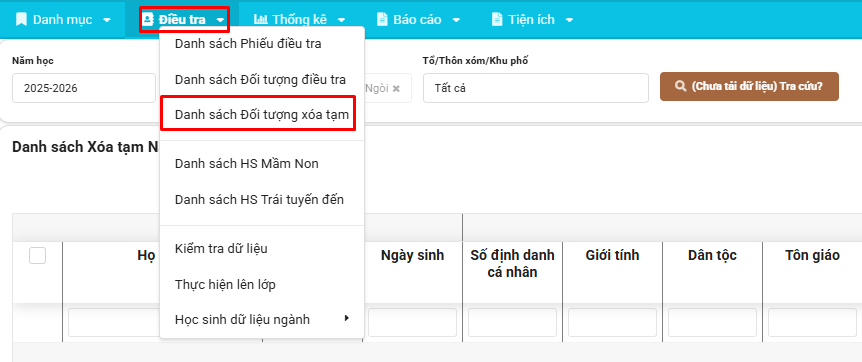Image resolution: width=862 pixels, height=362 pixels.
Task: Expand the Thống kê dropdown arrow
Action: (341, 20)
